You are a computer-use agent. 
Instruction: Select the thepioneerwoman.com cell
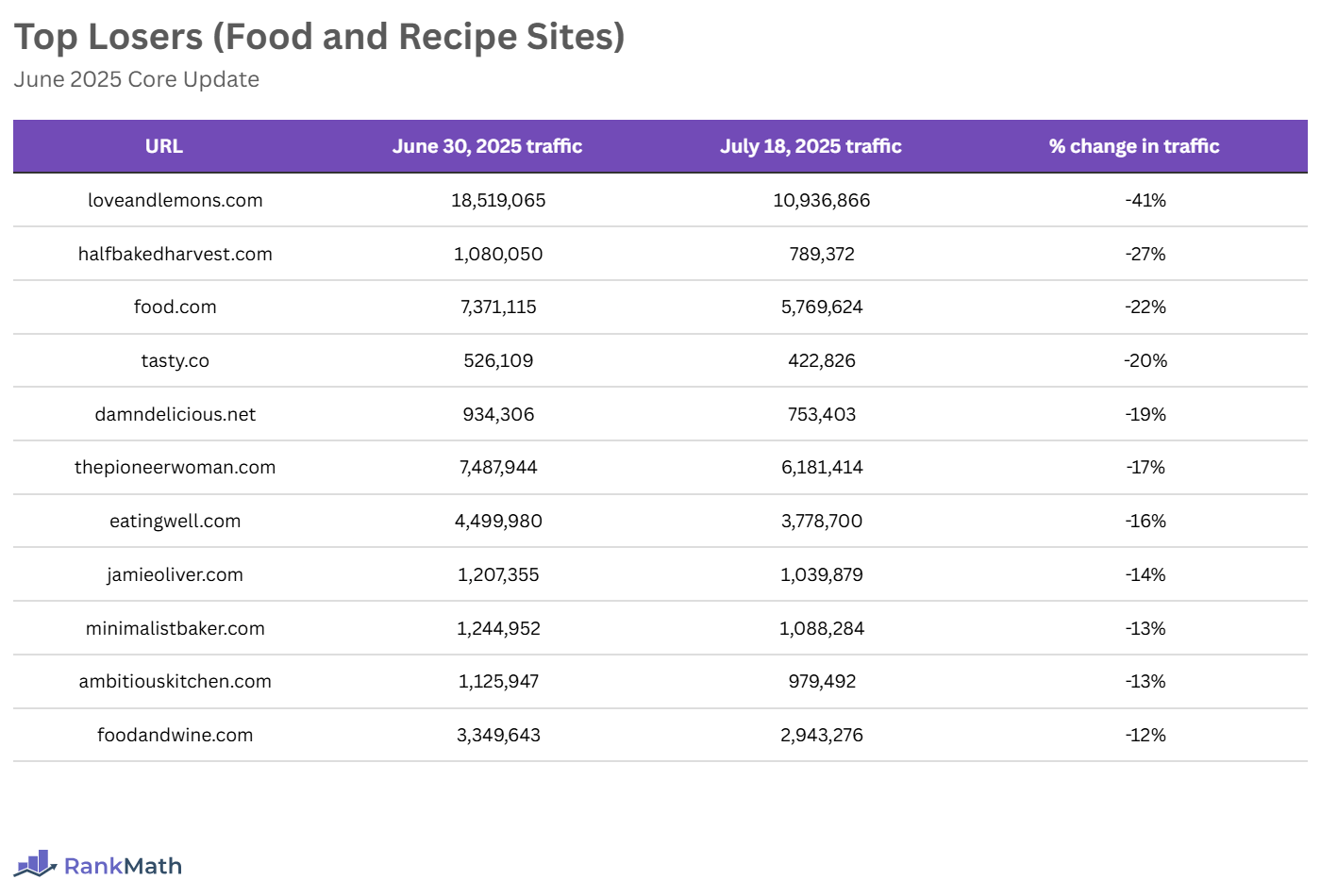[x=176, y=467]
